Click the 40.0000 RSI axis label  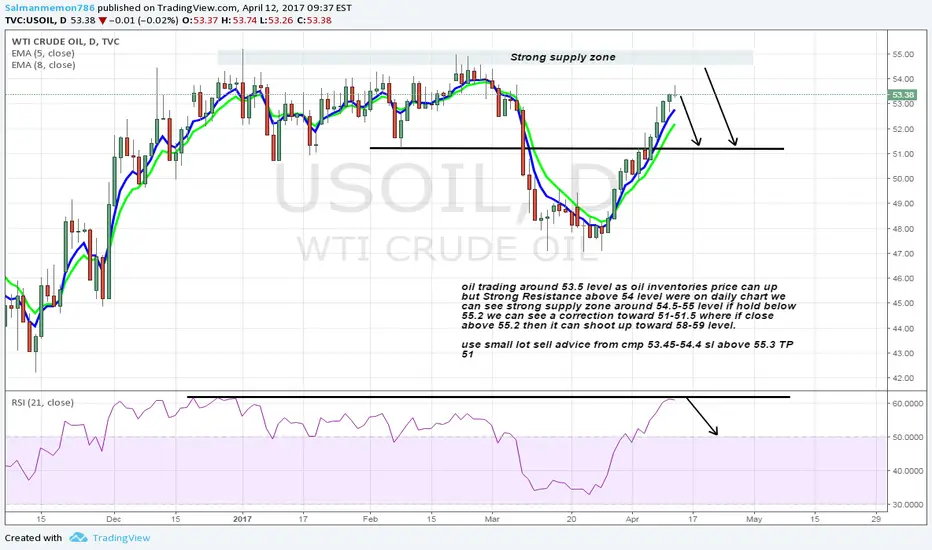tap(907, 471)
